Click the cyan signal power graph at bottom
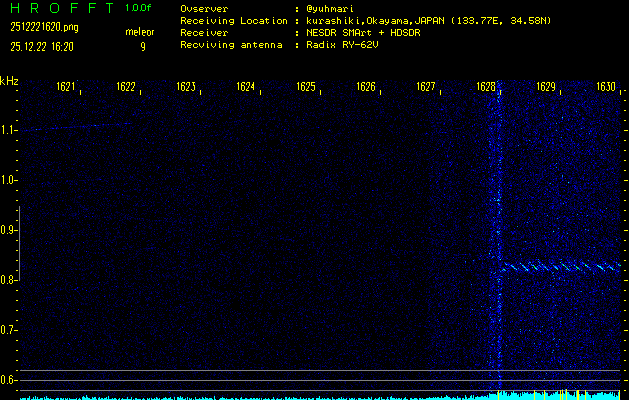 (320, 396)
